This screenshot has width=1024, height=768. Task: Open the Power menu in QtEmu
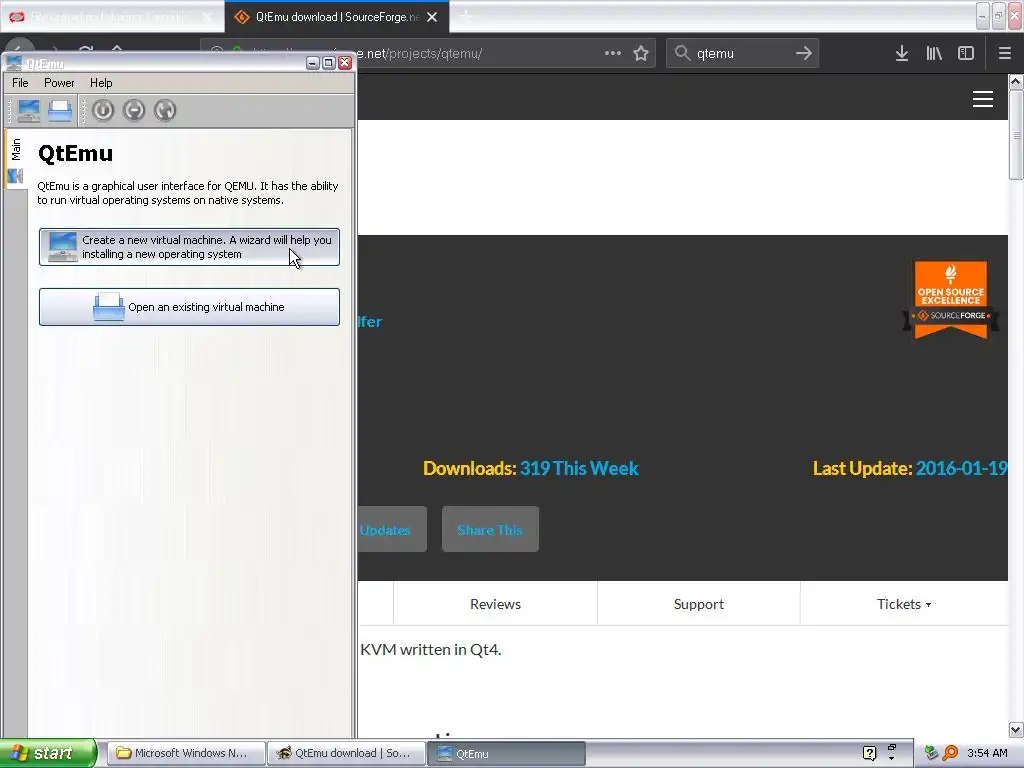tap(59, 83)
